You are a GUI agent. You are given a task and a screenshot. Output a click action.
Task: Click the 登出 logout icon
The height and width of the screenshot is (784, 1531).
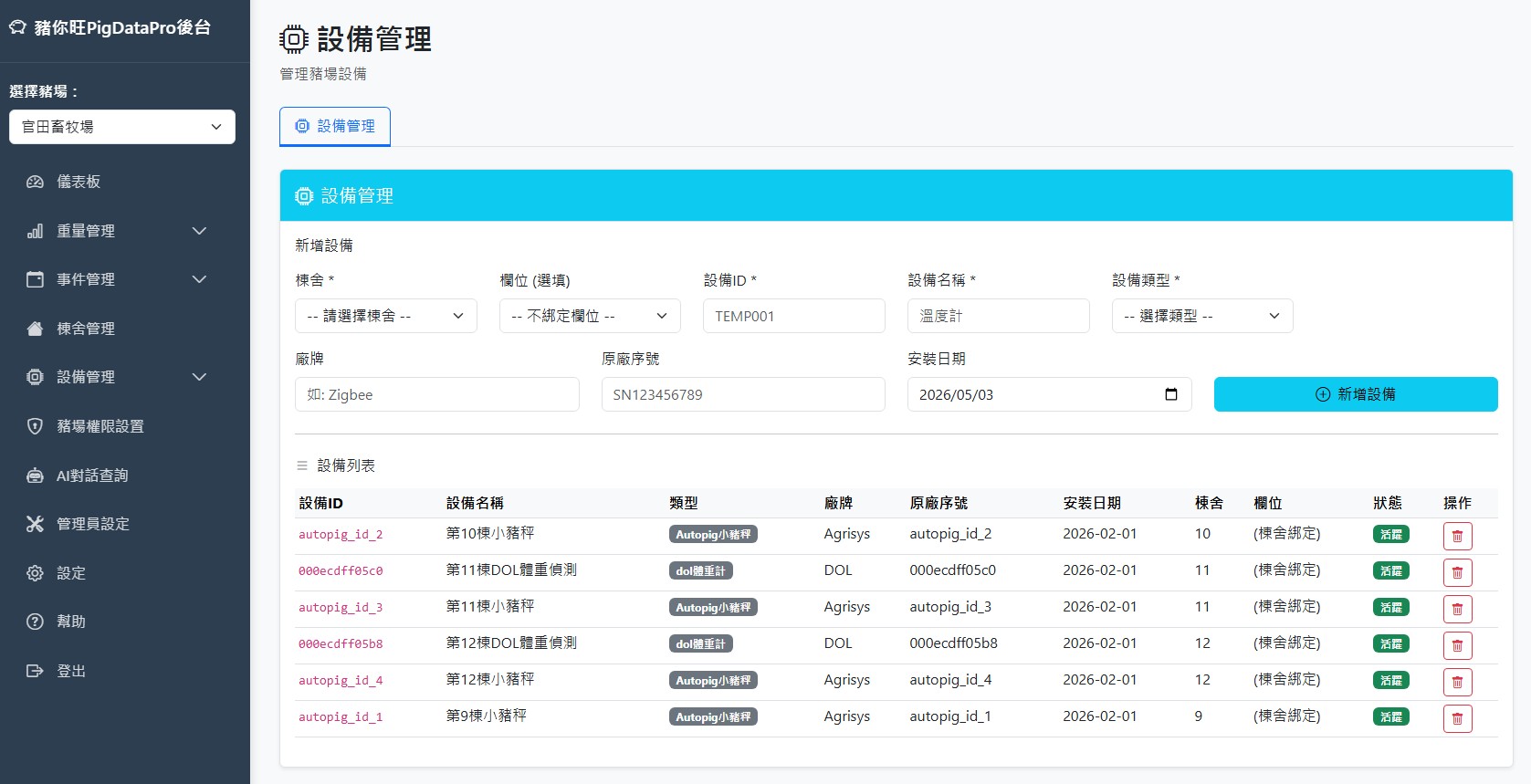coord(35,671)
